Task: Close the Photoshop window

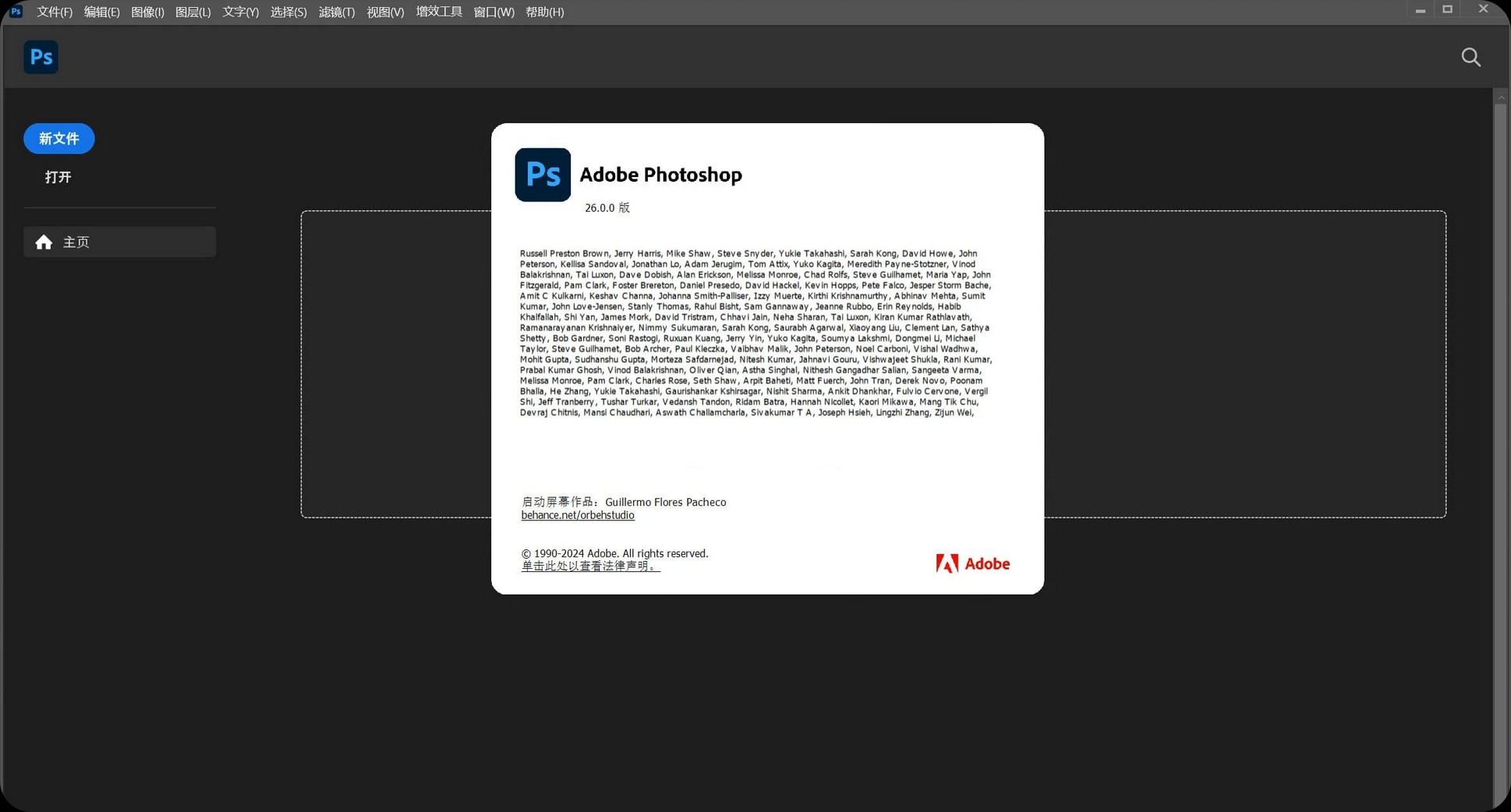Action: (x=1483, y=9)
